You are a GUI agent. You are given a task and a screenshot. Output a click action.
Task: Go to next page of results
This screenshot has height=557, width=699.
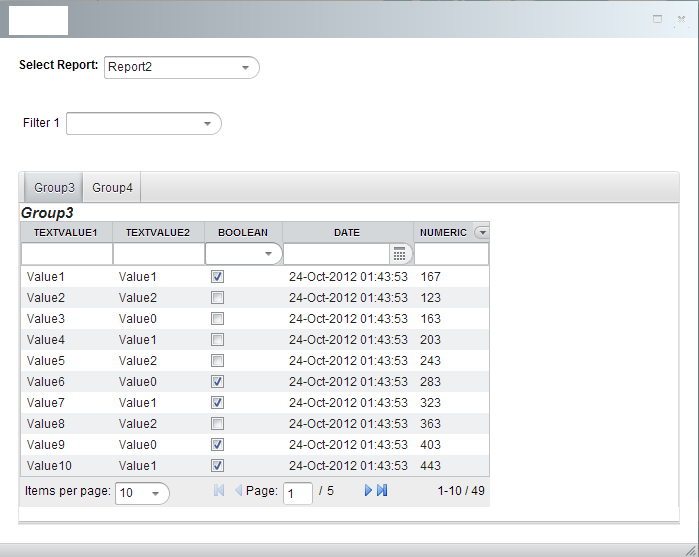coord(368,491)
